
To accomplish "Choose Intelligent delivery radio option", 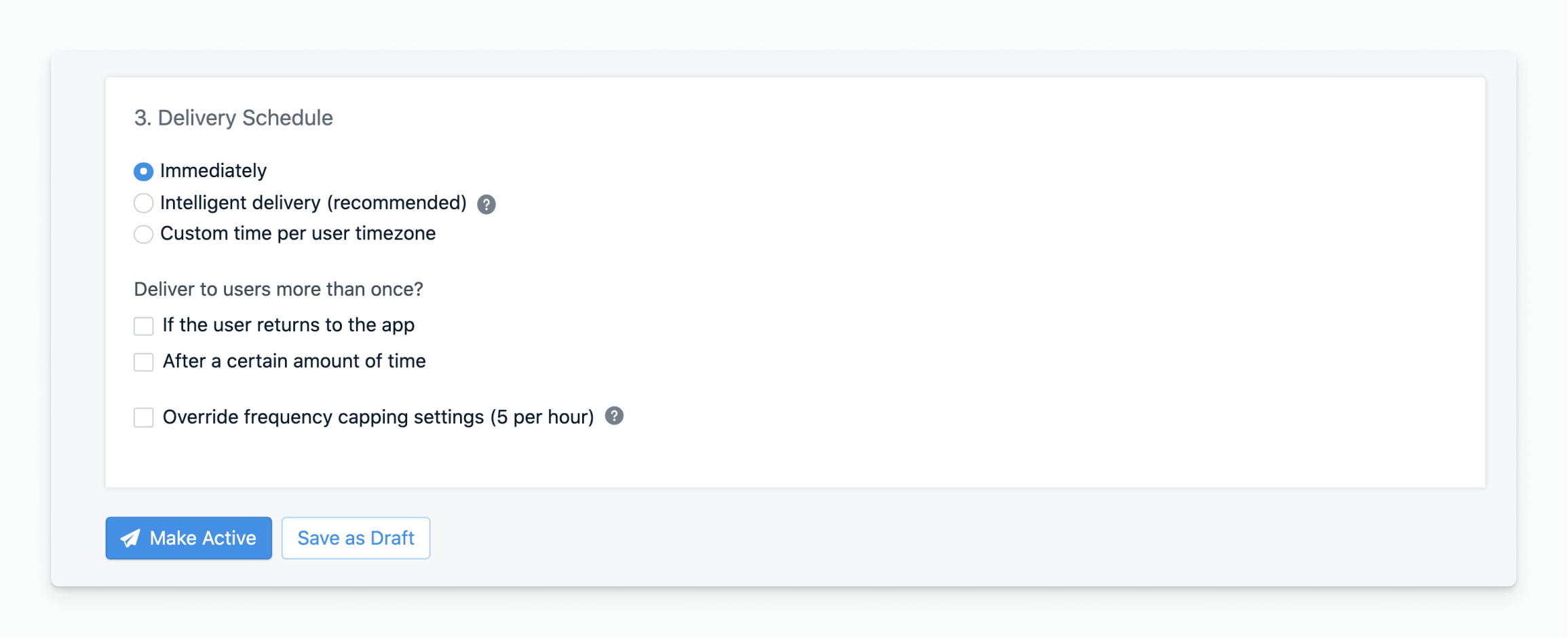I will (x=143, y=203).
